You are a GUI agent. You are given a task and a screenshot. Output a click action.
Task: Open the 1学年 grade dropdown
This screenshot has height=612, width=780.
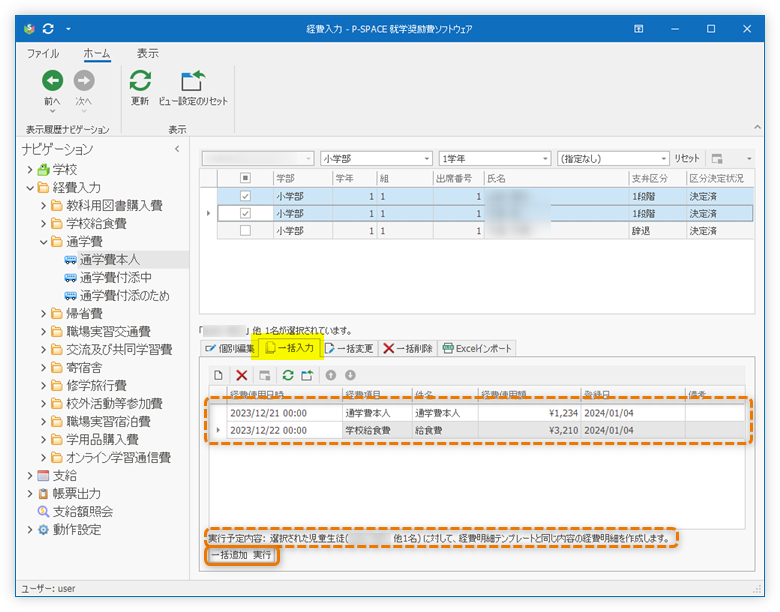(x=494, y=159)
